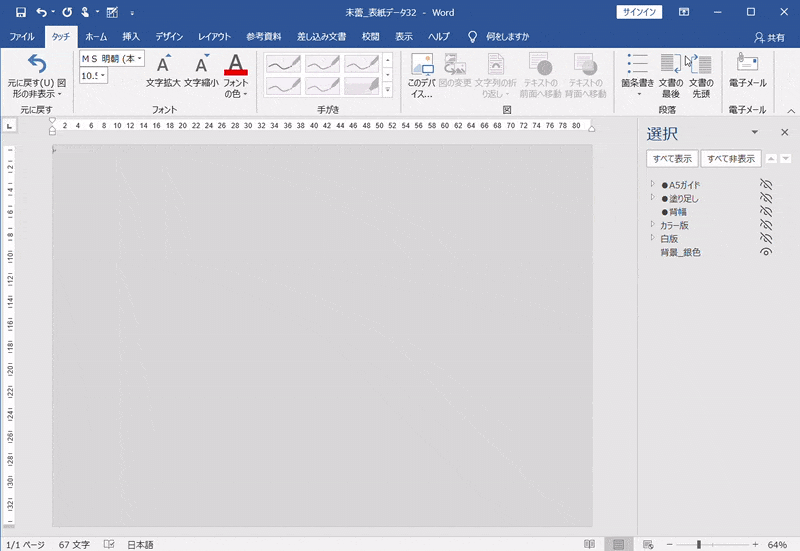
Task: Click 文書の最後 icon
Action: (670, 64)
